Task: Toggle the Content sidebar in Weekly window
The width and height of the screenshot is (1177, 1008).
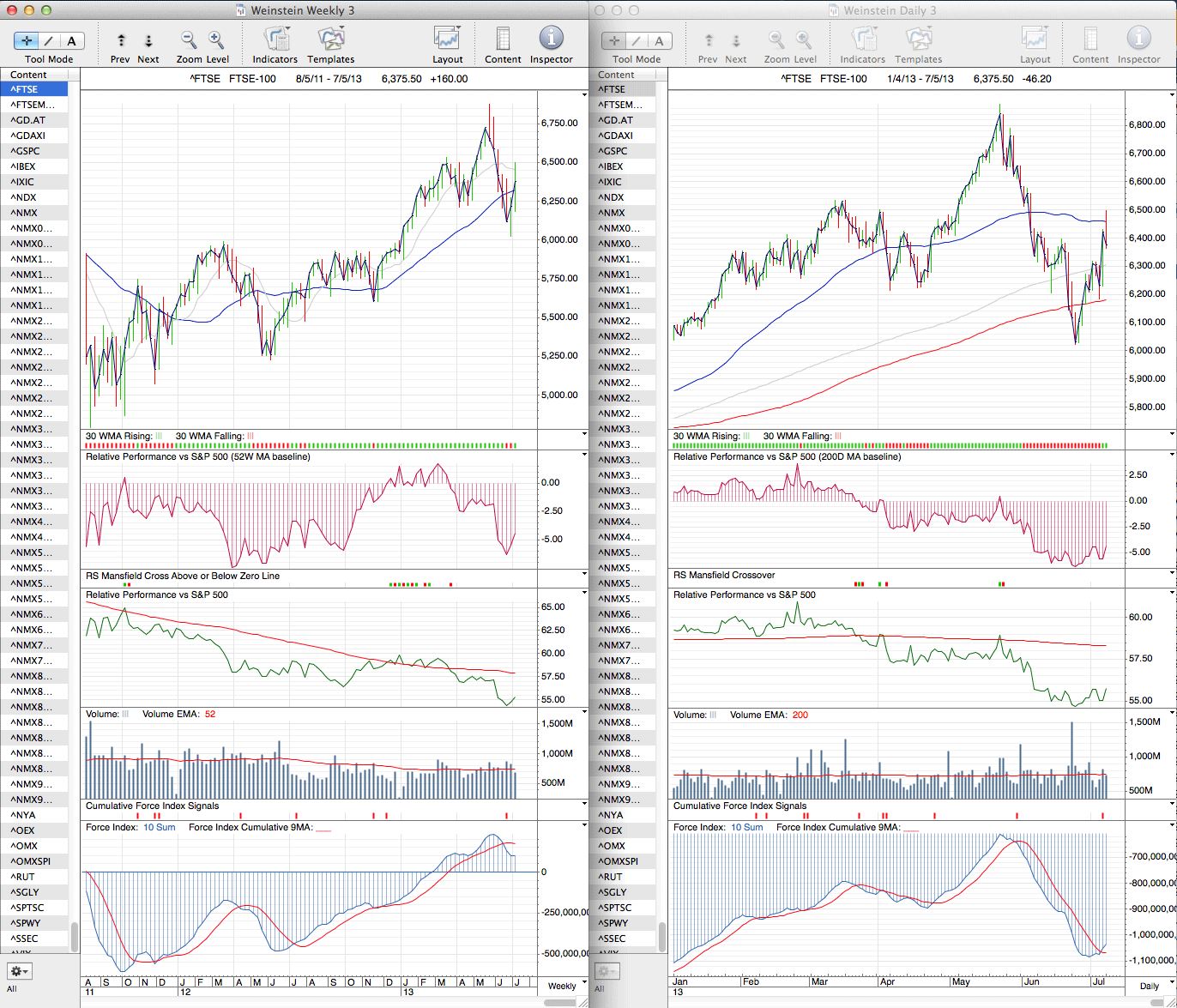Action: [x=503, y=39]
